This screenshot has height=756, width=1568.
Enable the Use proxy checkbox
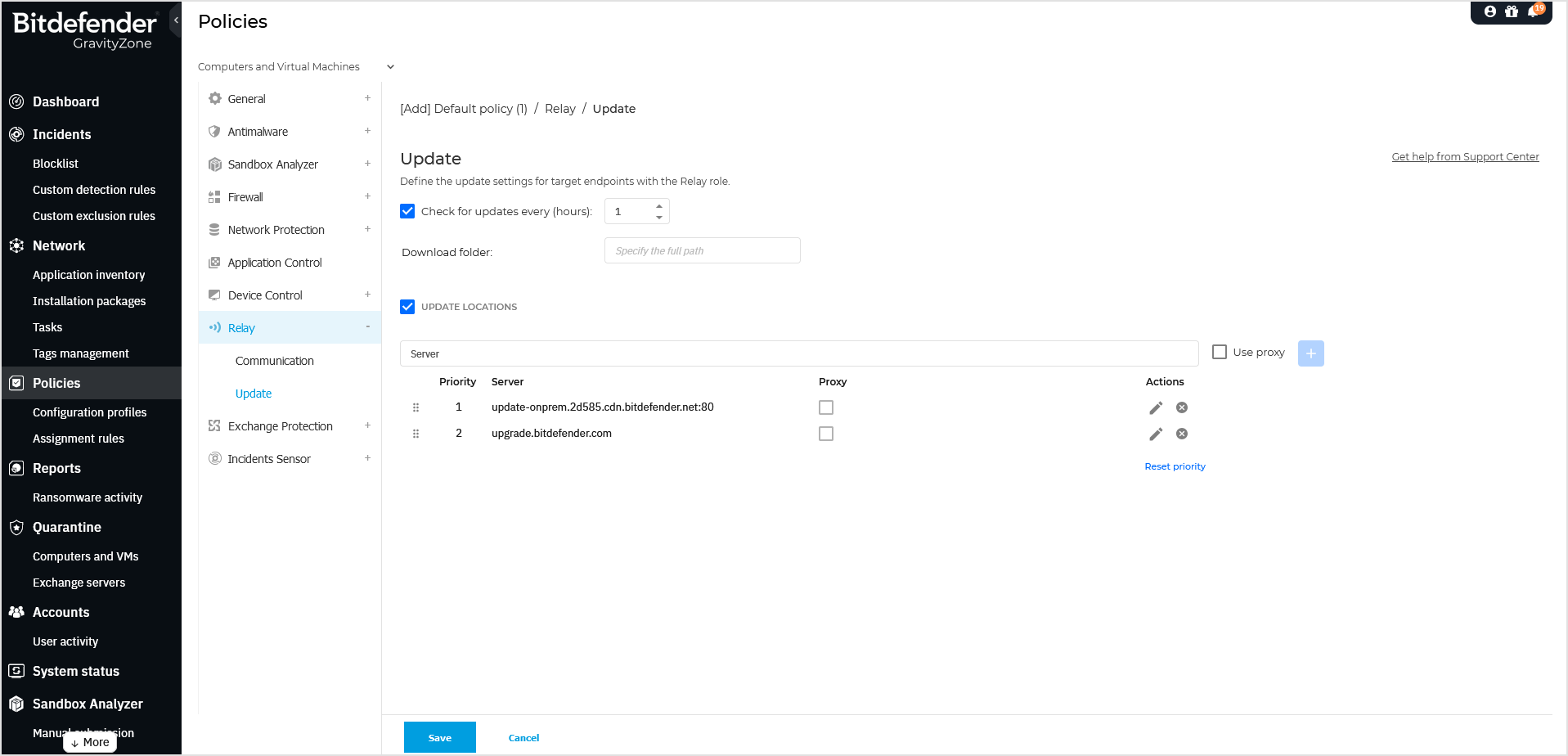[1220, 352]
